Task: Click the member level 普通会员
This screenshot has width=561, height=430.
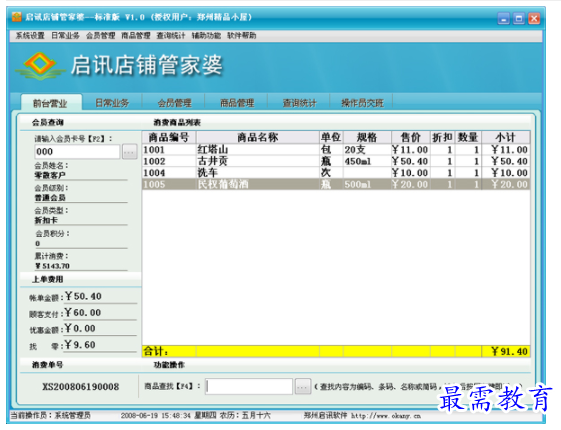Action: point(50,197)
